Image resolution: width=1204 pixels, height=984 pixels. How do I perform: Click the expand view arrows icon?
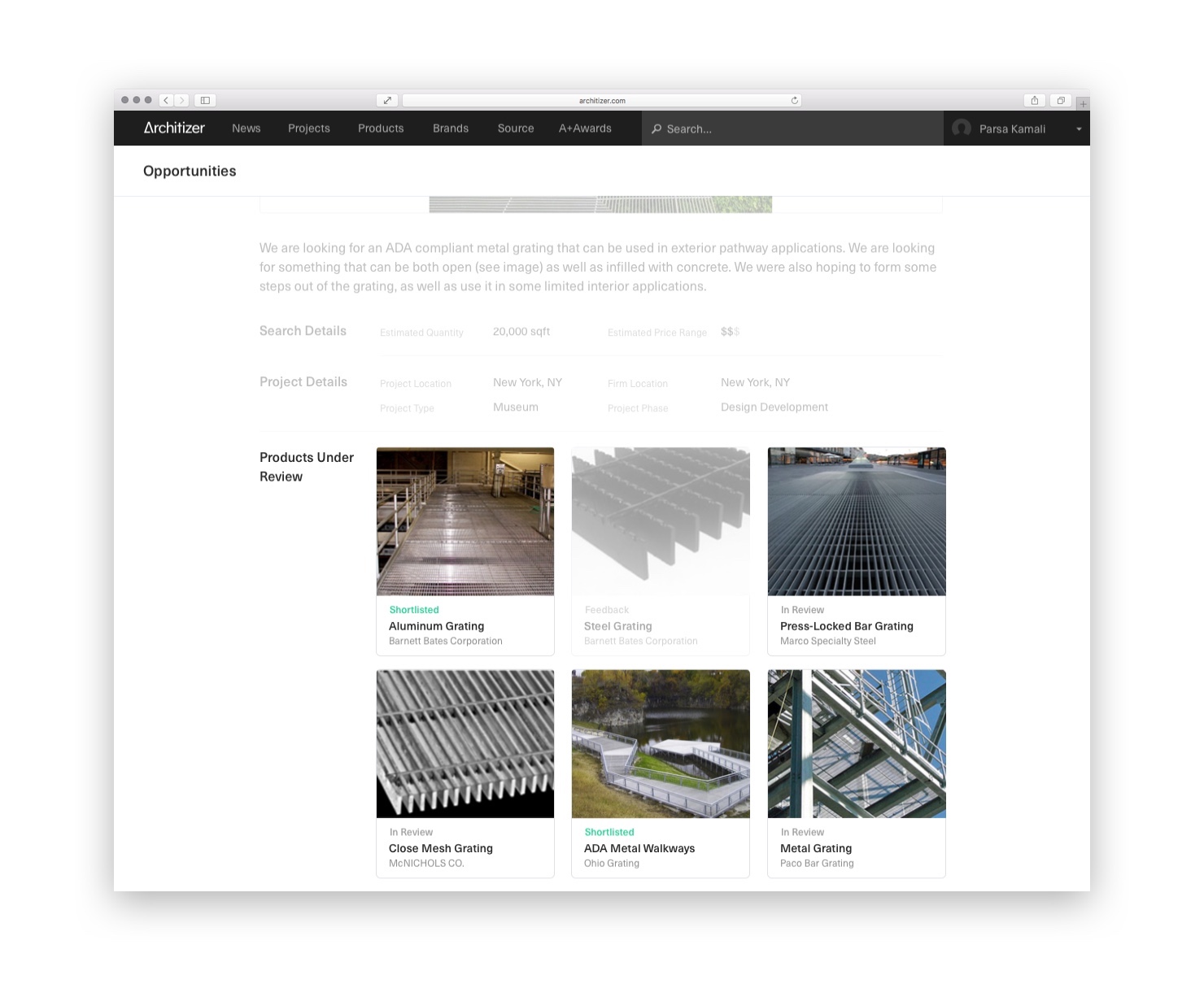[387, 100]
